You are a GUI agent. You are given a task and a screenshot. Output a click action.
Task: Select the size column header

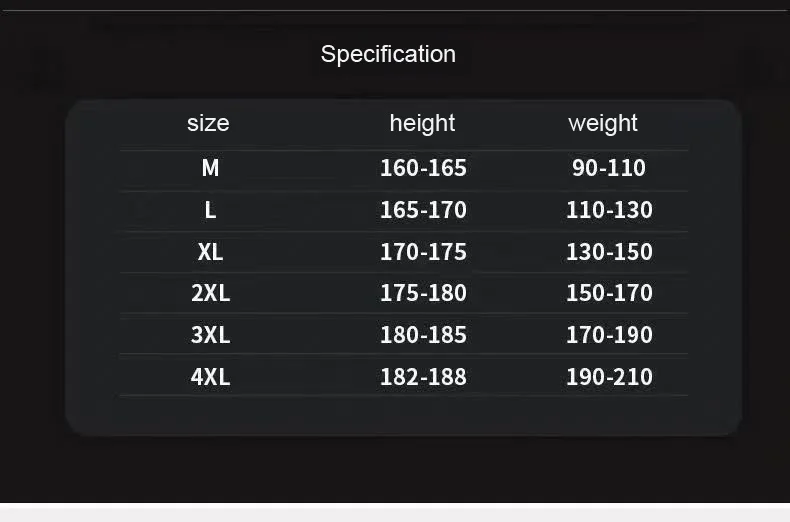[208, 123]
